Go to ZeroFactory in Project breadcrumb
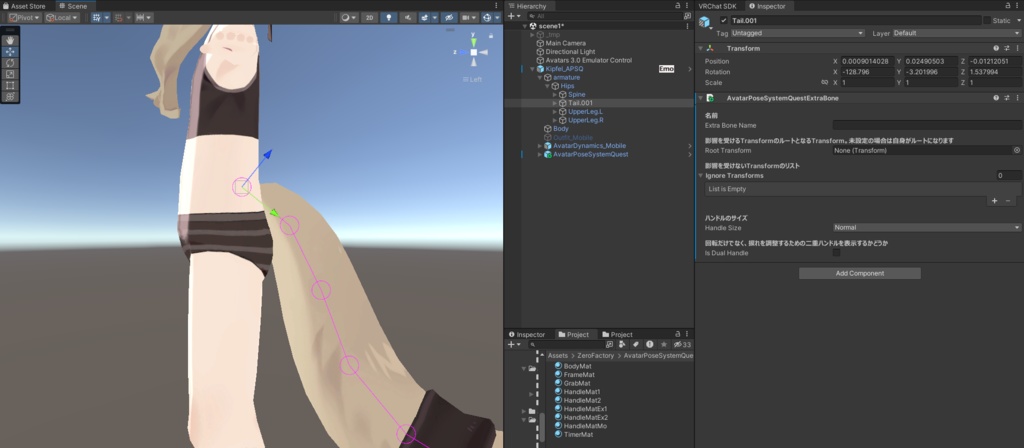The width and height of the screenshot is (1024, 448). [x=596, y=355]
